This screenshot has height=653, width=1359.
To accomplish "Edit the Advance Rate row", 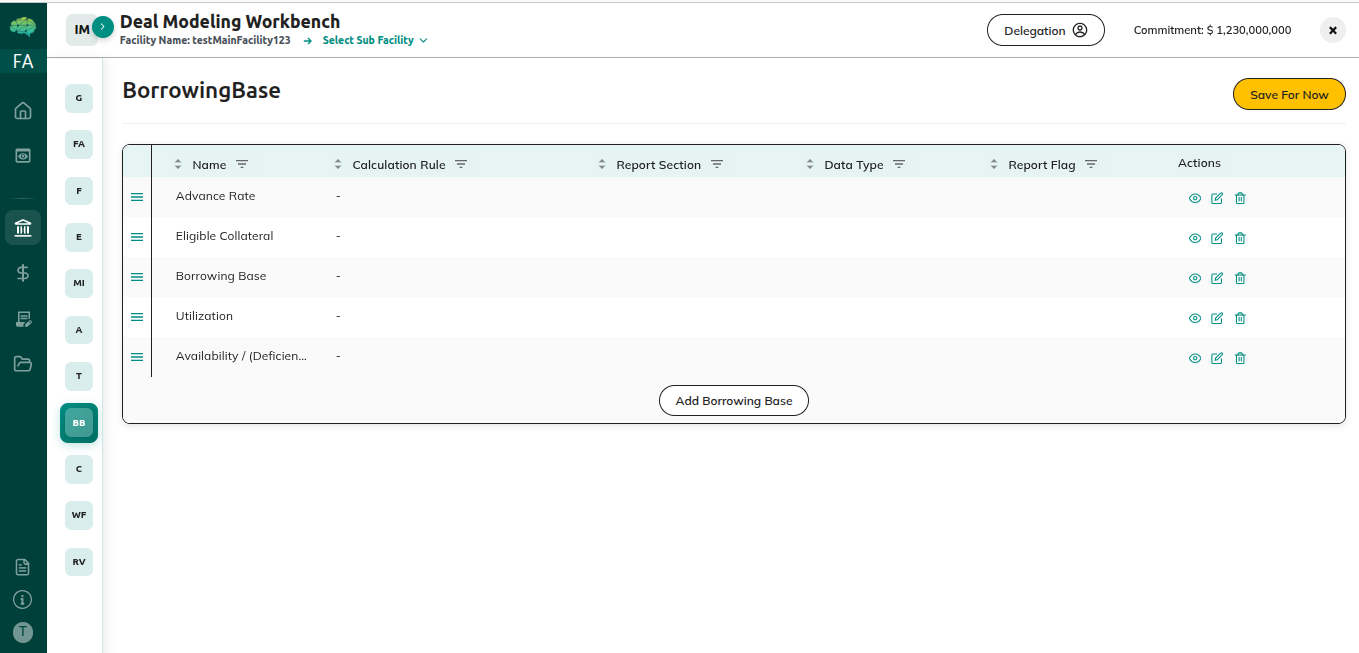I will 1217,198.
